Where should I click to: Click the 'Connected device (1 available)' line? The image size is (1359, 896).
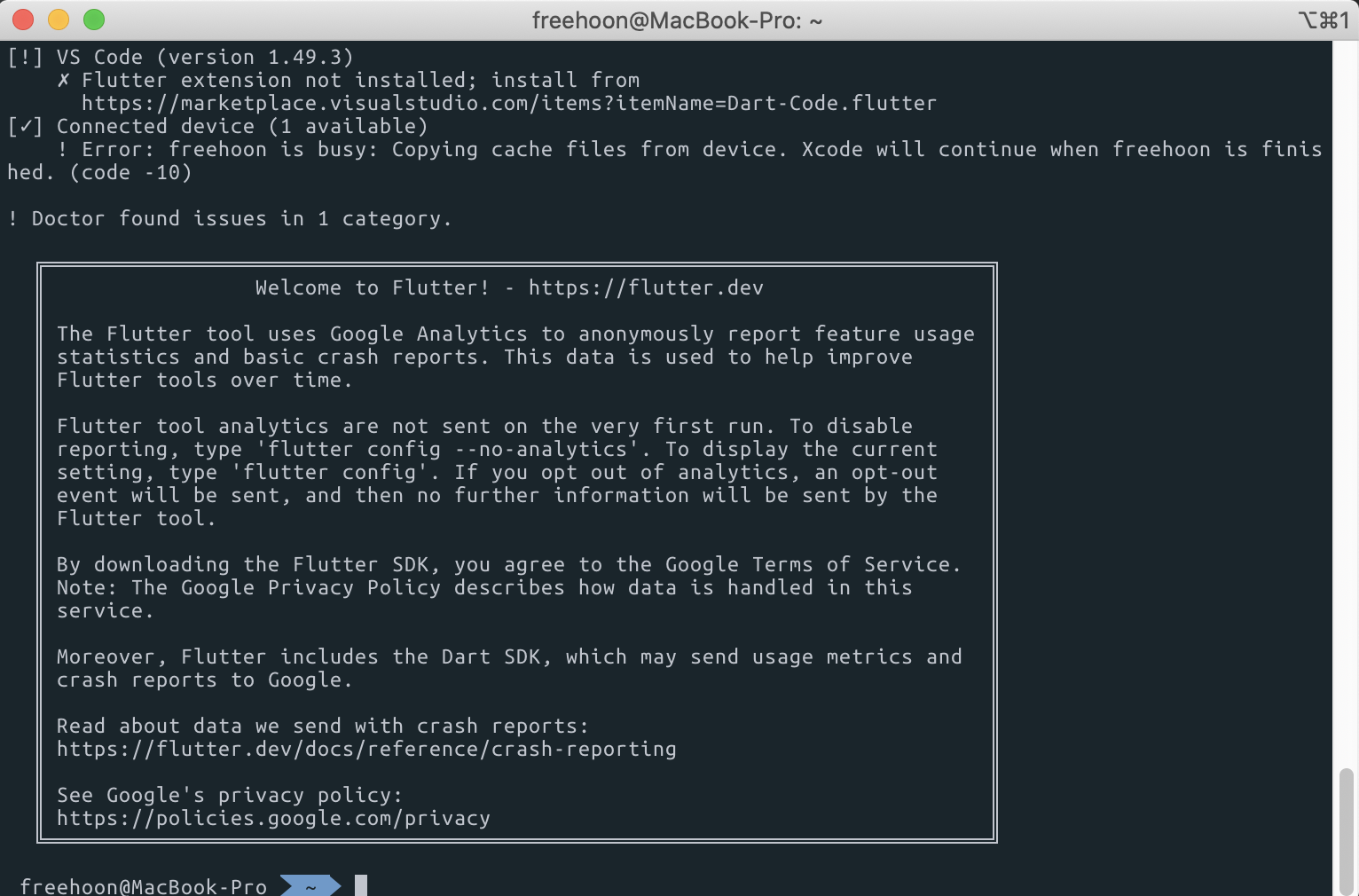pos(242,127)
